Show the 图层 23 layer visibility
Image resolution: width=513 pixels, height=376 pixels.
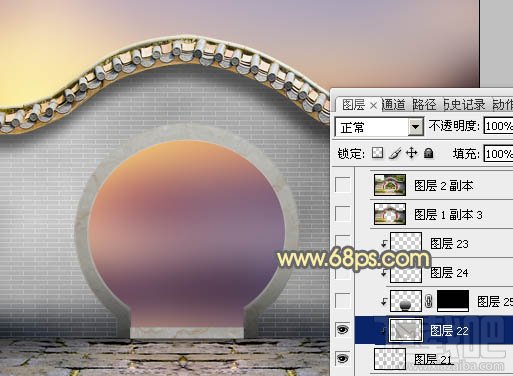pos(342,242)
